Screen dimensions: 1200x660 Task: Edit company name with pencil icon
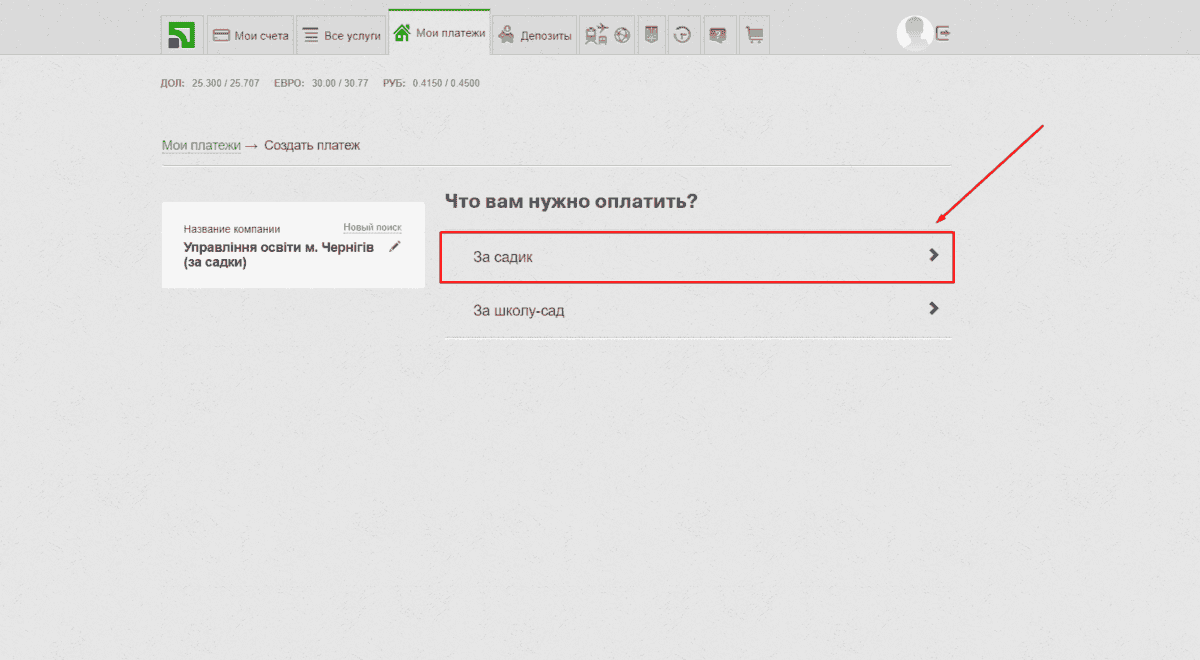click(395, 246)
